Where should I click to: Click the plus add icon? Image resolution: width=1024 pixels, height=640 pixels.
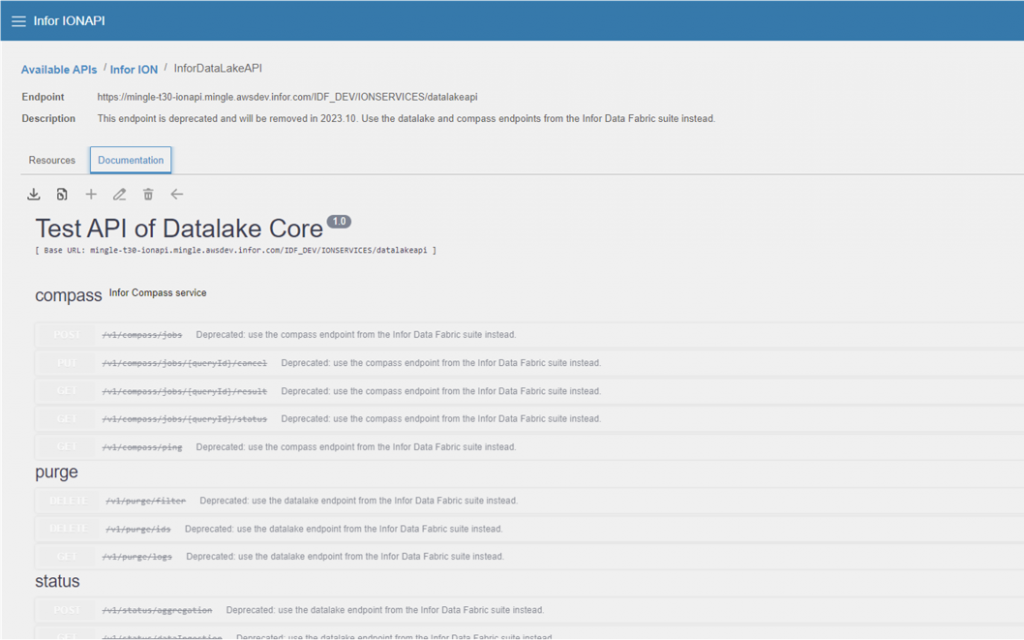pos(91,195)
